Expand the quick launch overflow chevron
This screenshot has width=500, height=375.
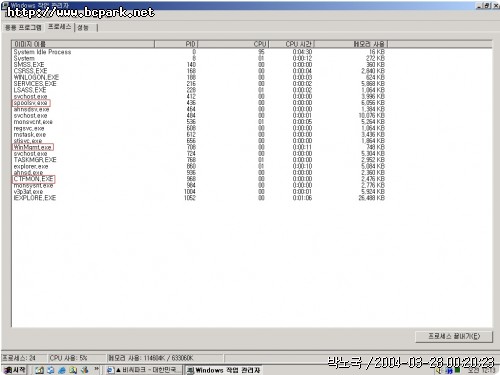coord(97,369)
